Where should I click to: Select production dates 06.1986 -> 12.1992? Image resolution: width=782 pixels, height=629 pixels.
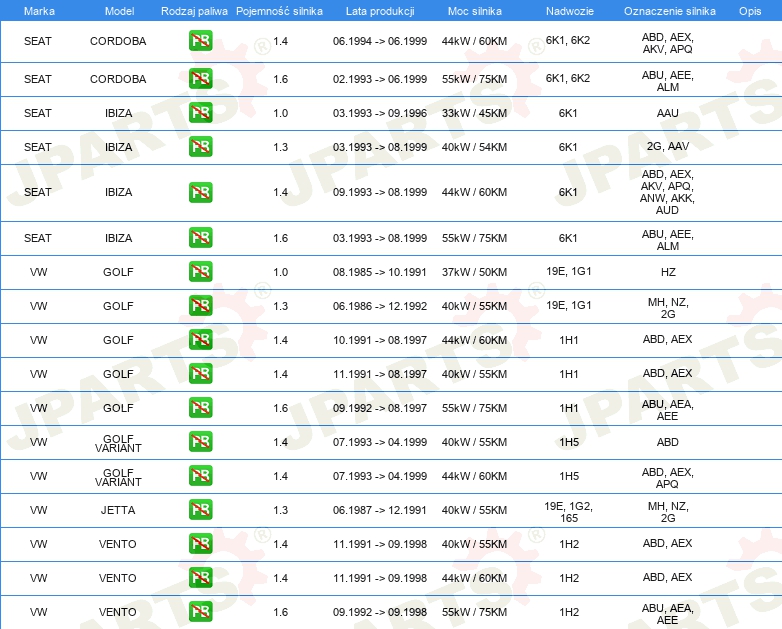pyautogui.click(x=380, y=306)
